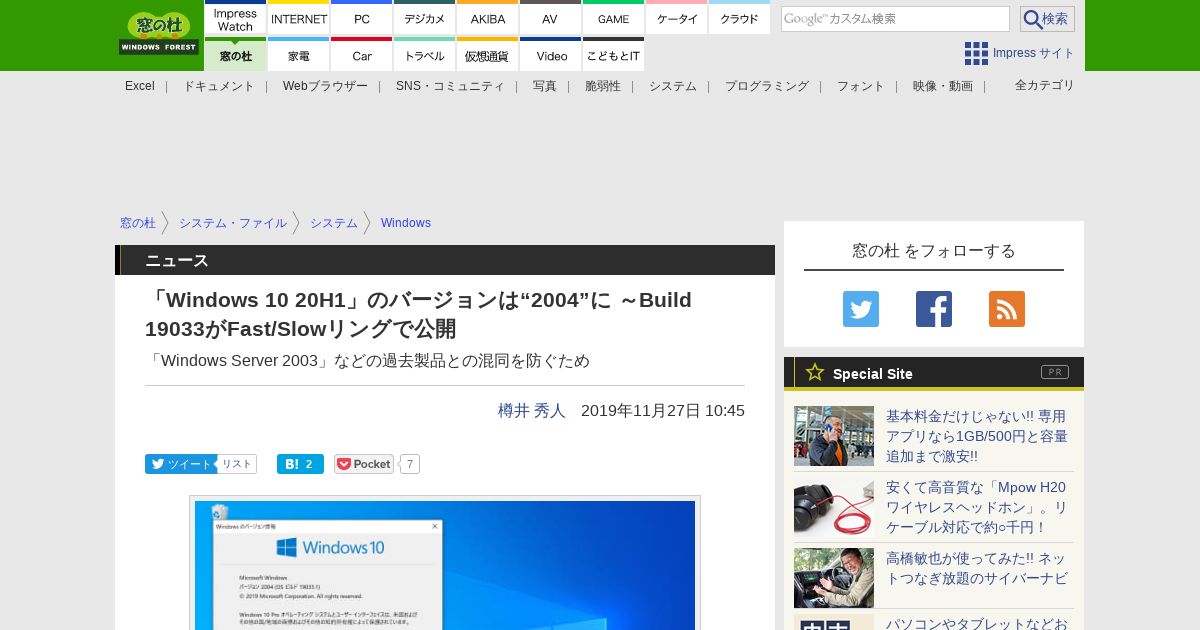Open the PC Watch tab
Screen dimensions: 1200x630
(362, 19)
